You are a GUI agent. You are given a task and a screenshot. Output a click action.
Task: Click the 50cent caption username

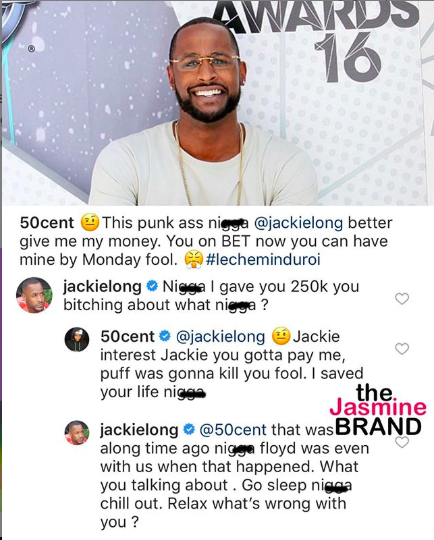point(47,223)
